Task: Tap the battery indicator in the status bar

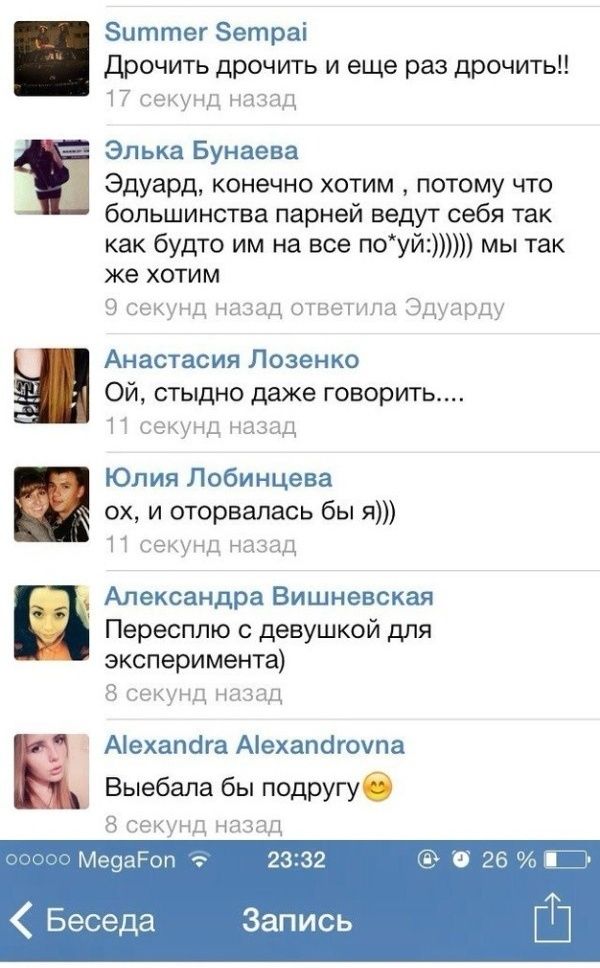Action: [567, 859]
